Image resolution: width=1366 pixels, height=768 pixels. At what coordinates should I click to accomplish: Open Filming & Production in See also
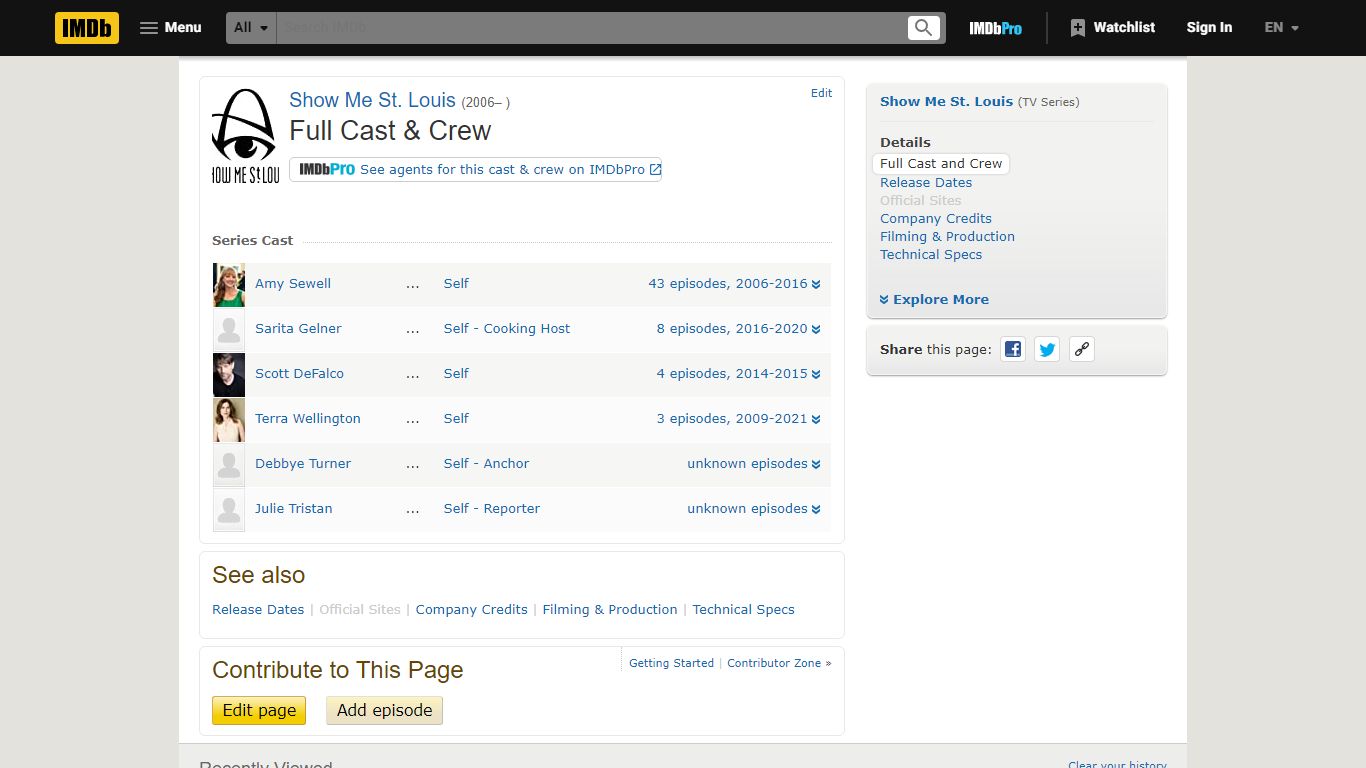(x=610, y=610)
